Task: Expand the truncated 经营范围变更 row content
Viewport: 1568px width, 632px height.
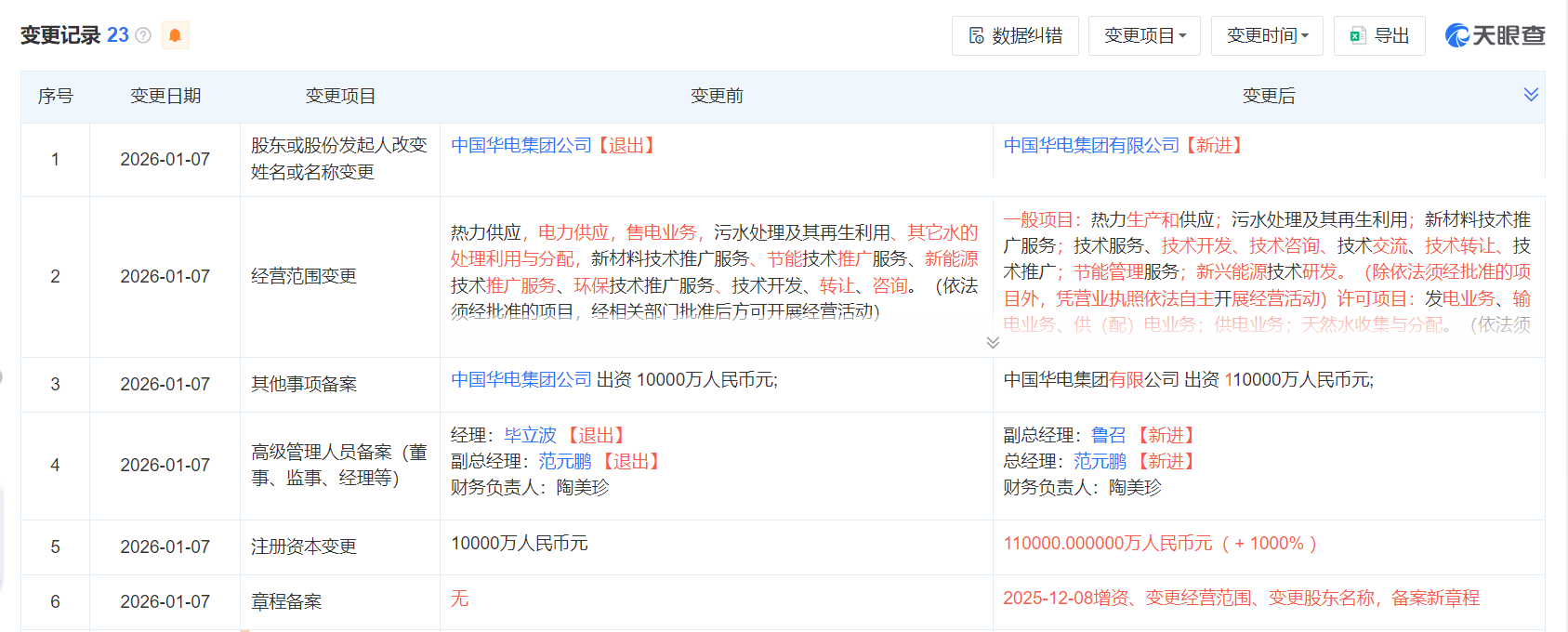Action: pyautogui.click(x=993, y=342)
